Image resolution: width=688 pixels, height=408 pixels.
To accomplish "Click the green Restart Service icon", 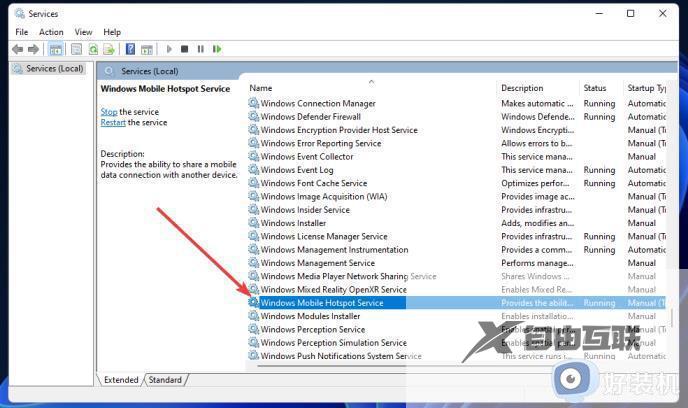I will pyautogui.click(x=217, y=49).
